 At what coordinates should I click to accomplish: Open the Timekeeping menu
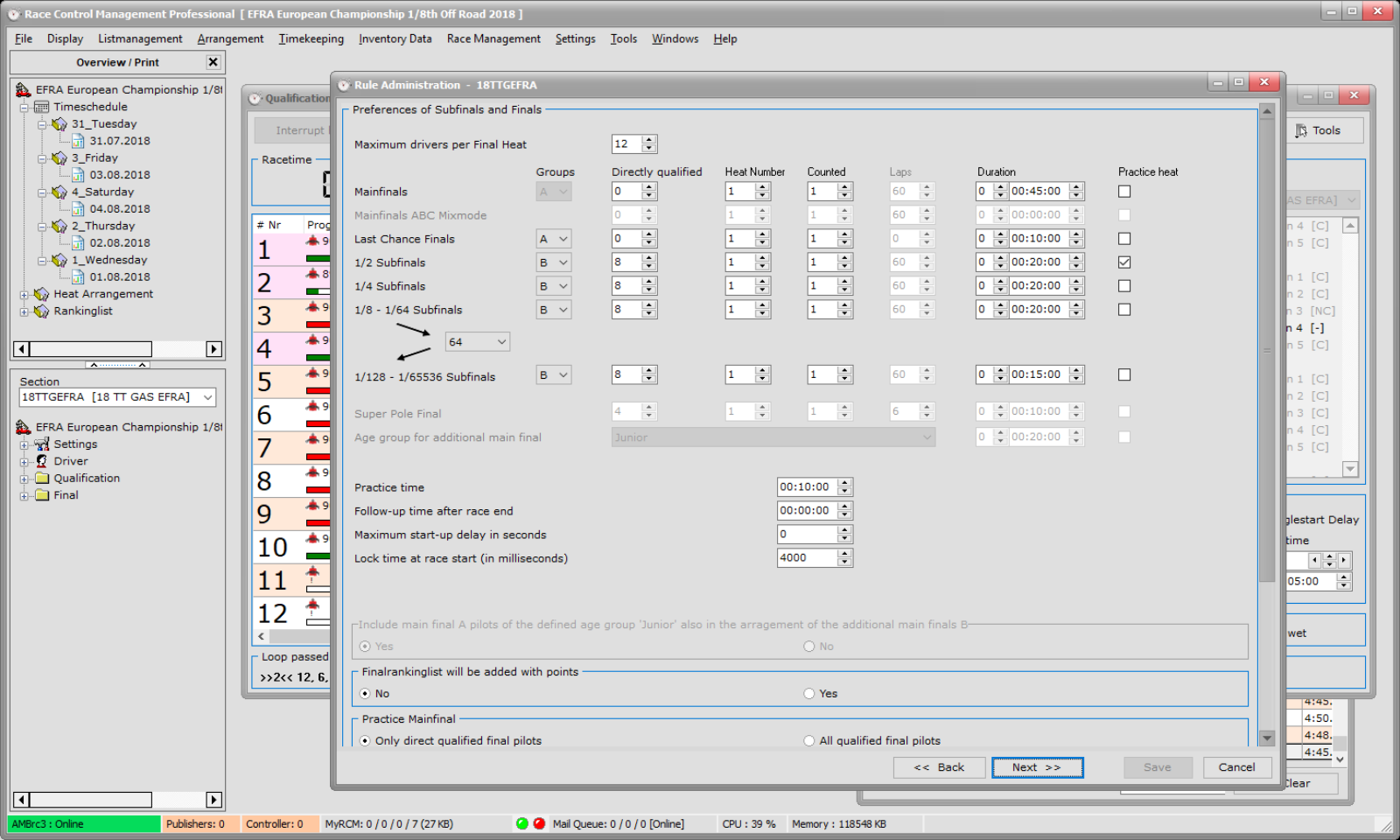point(311,38)
